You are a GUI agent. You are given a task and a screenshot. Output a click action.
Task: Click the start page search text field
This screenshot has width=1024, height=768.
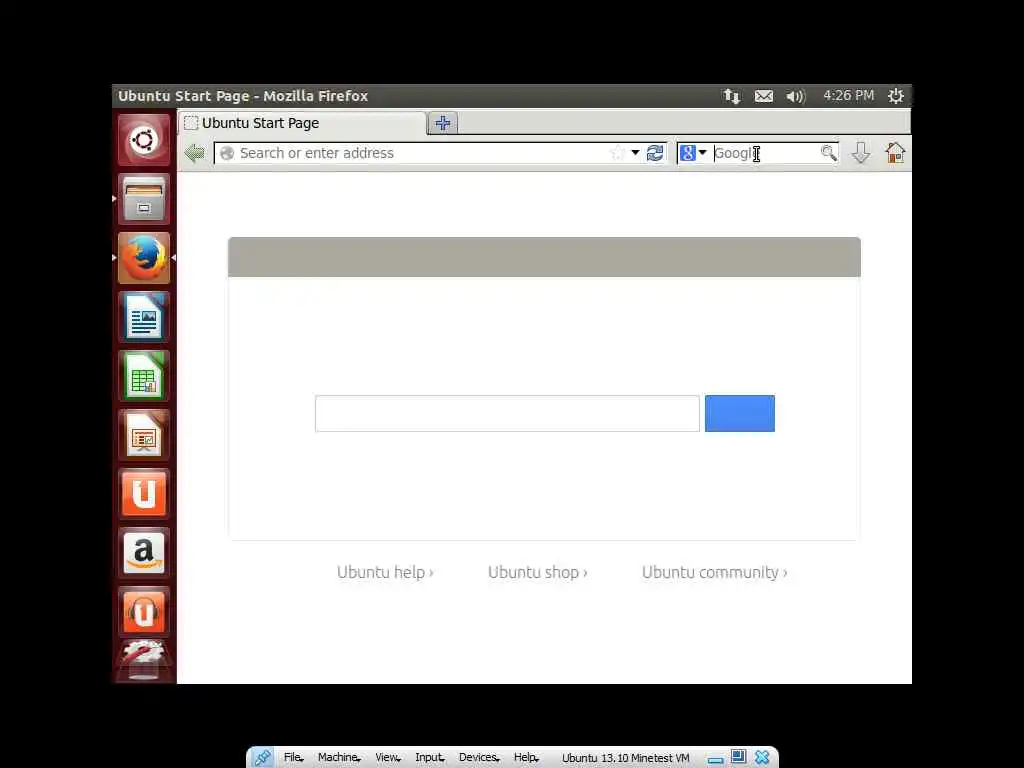coord(507,413)
